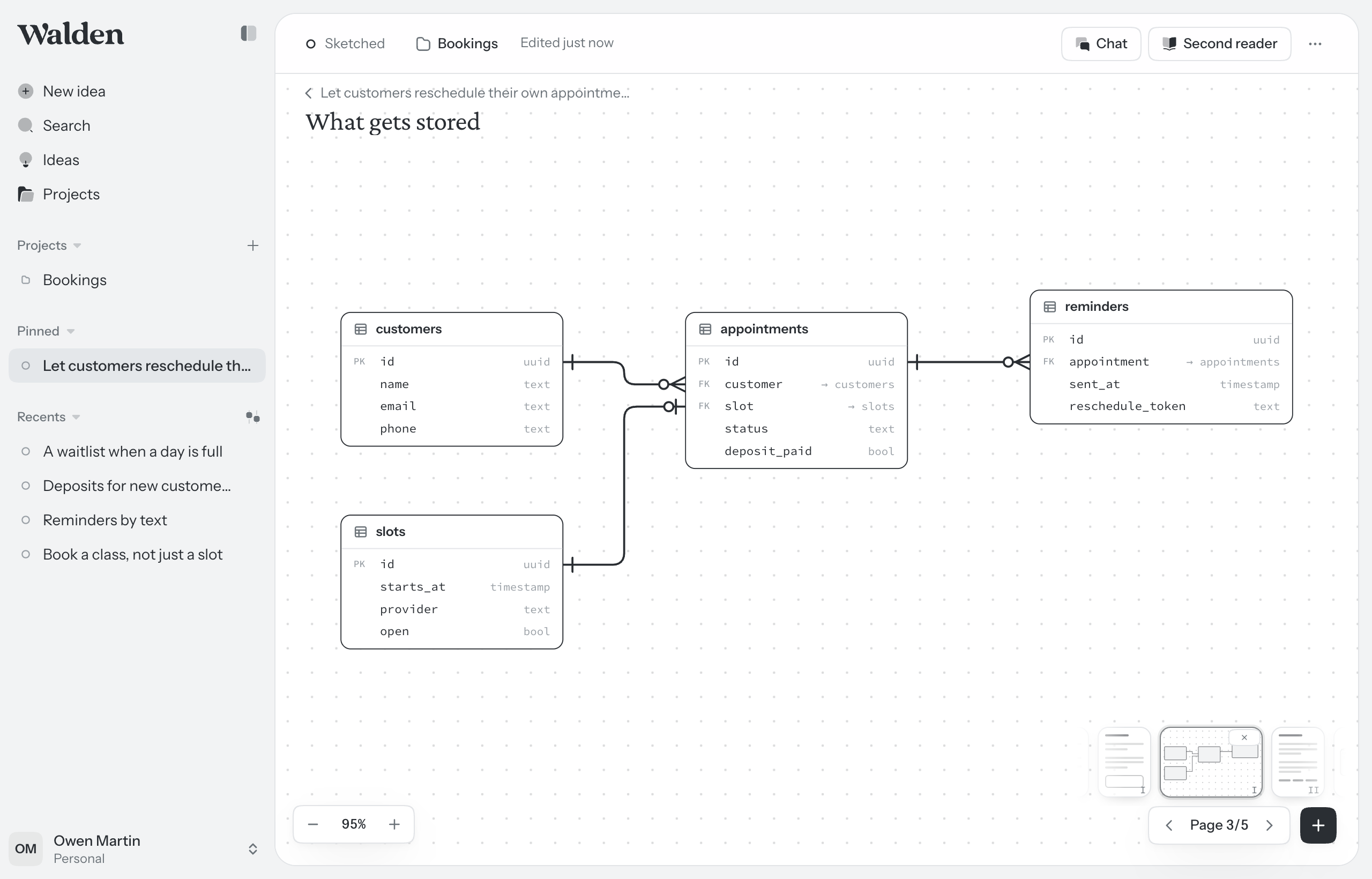Click the New idea plus icon
Screen dimensions: 1372x879
(26, 91)
